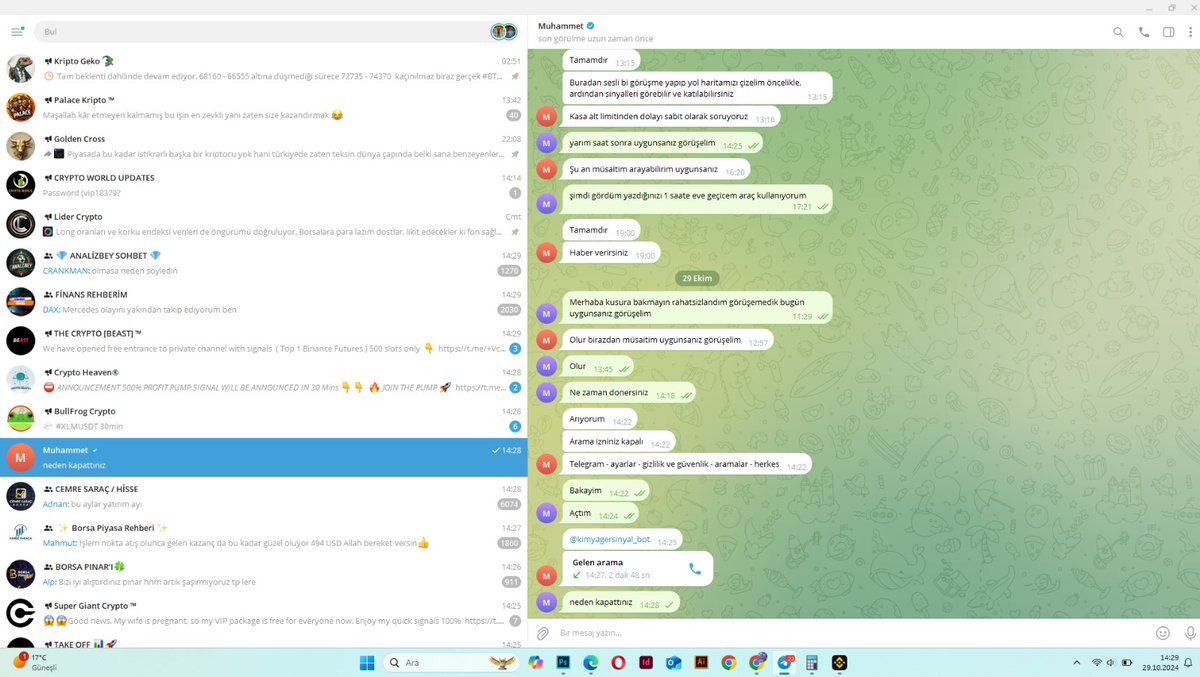
Task: Click message 'Haber verirsiniz'
Action: pyautogui.click(x=611, y=254)
